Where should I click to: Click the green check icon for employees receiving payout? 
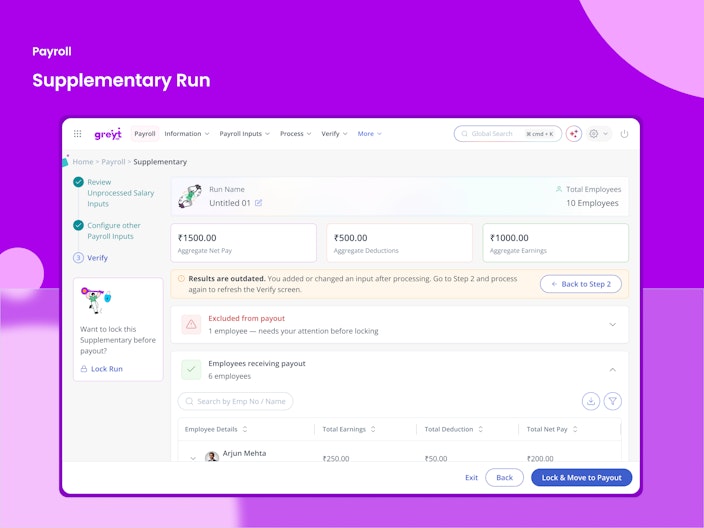(191, 370)
